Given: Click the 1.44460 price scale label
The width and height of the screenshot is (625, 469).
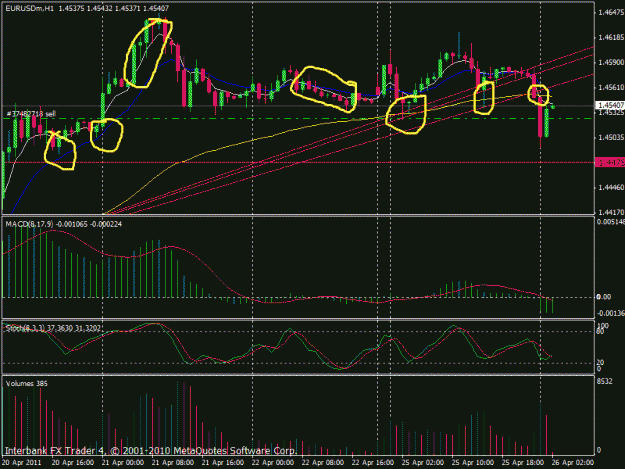Looking at the screenshot, I should point(611,187).
